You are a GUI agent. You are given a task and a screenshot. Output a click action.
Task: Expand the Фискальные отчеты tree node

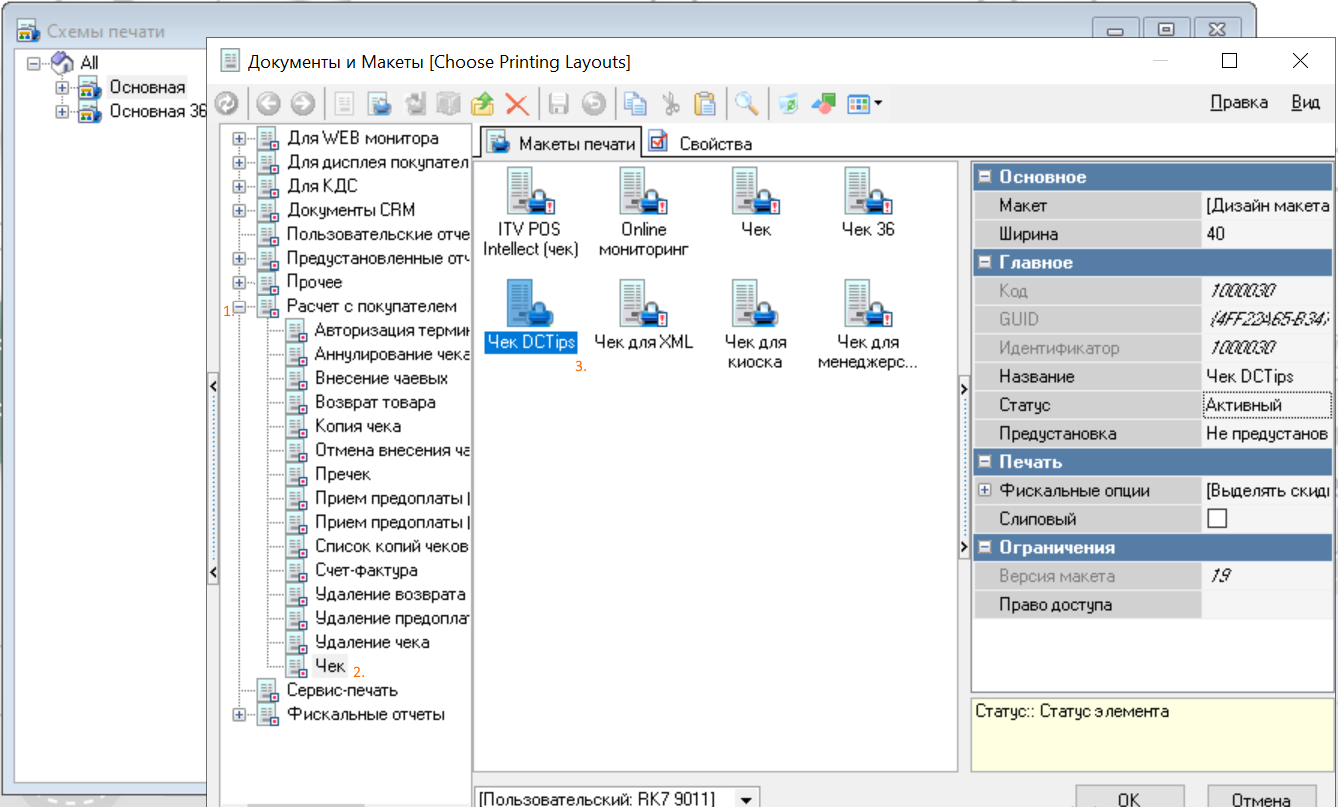pos(240,714)
